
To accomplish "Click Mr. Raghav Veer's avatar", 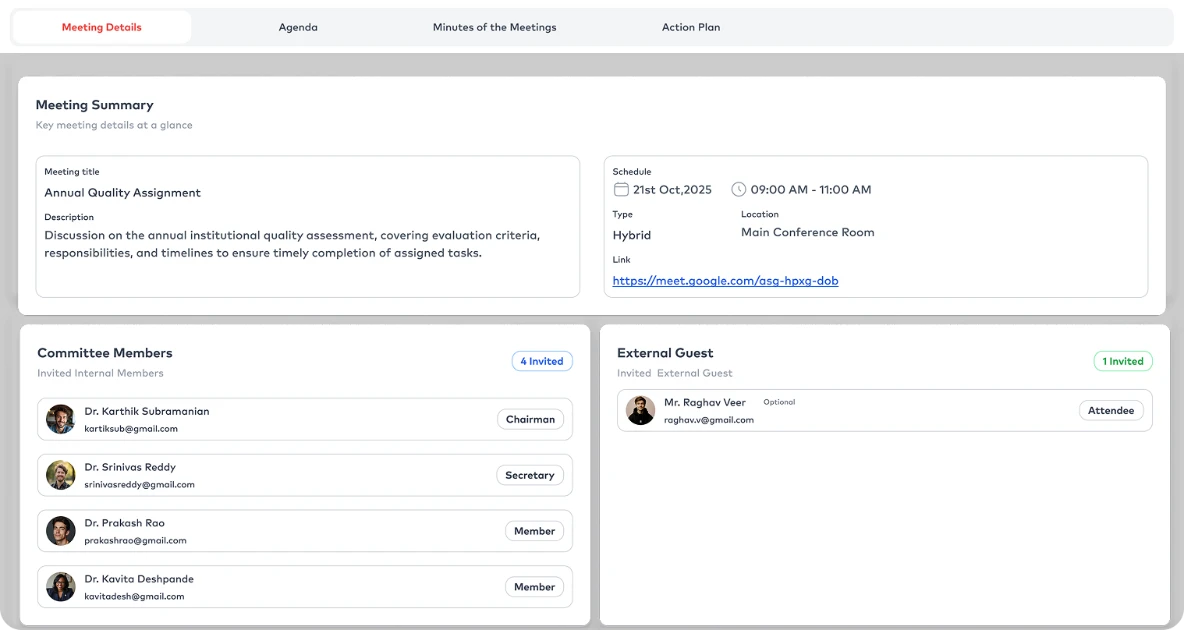I will 641,410.
